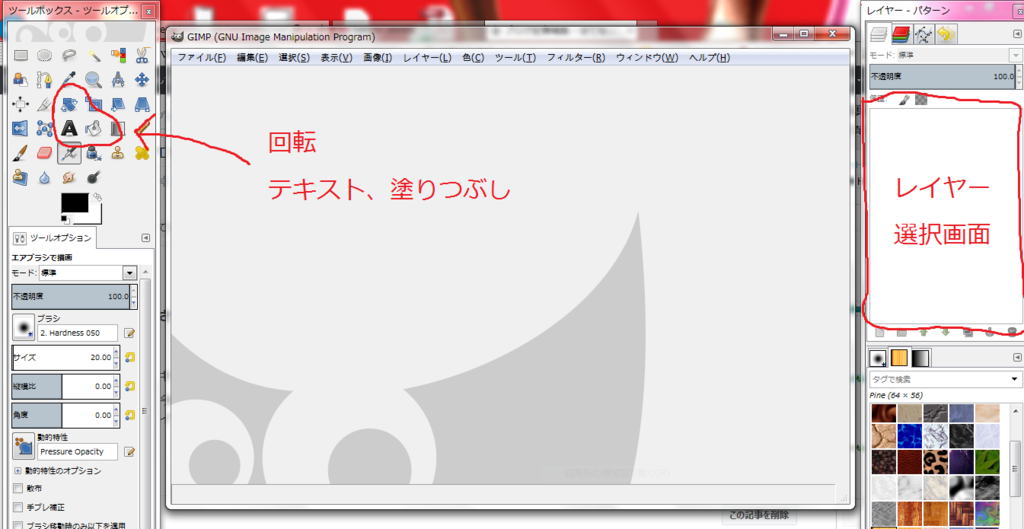
Task: Select the Fuzzy Select magic wand tool
Action: click(93, 56)
